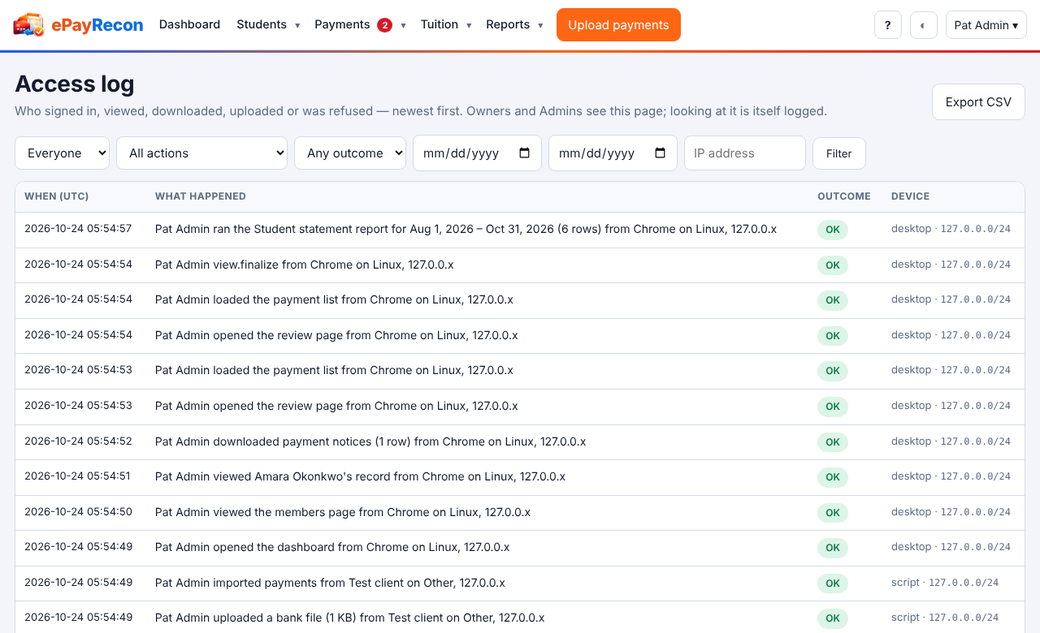
Task: Click timestamp 2026-10-24 05:54:51
Action: click(x=78, y=476)
